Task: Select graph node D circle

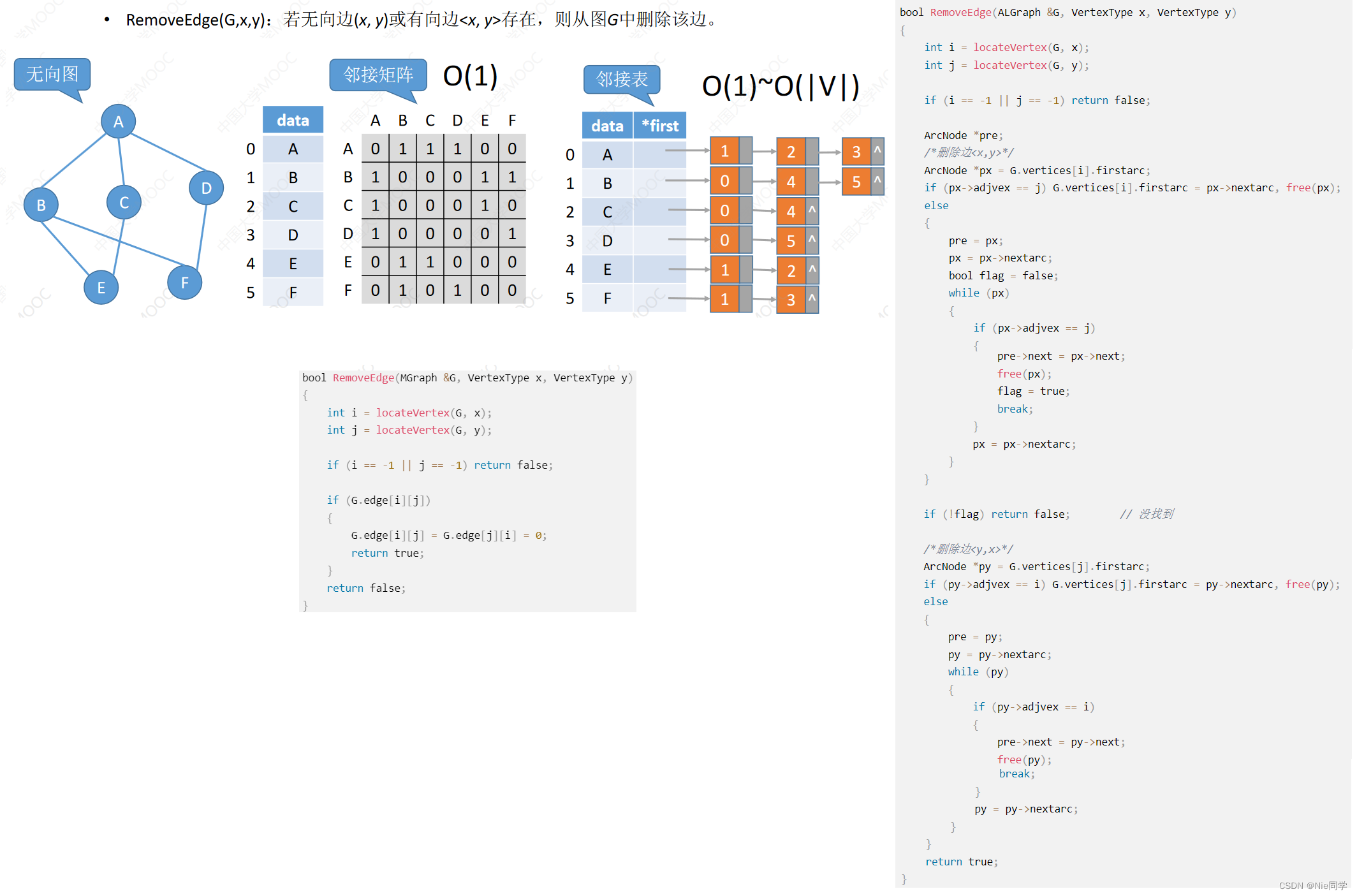Action: tap(206, 187)
